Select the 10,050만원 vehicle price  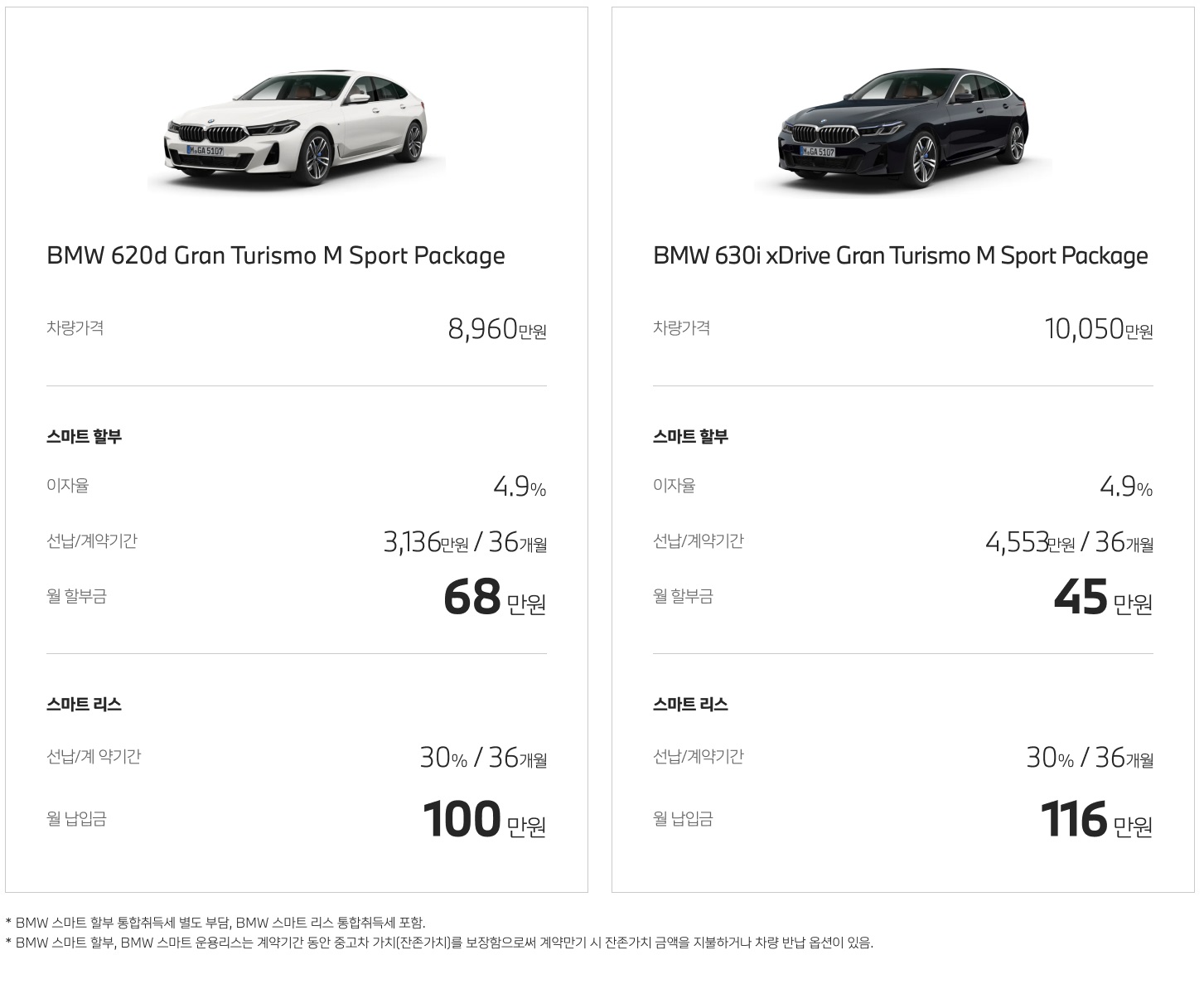pos(1099,329)
